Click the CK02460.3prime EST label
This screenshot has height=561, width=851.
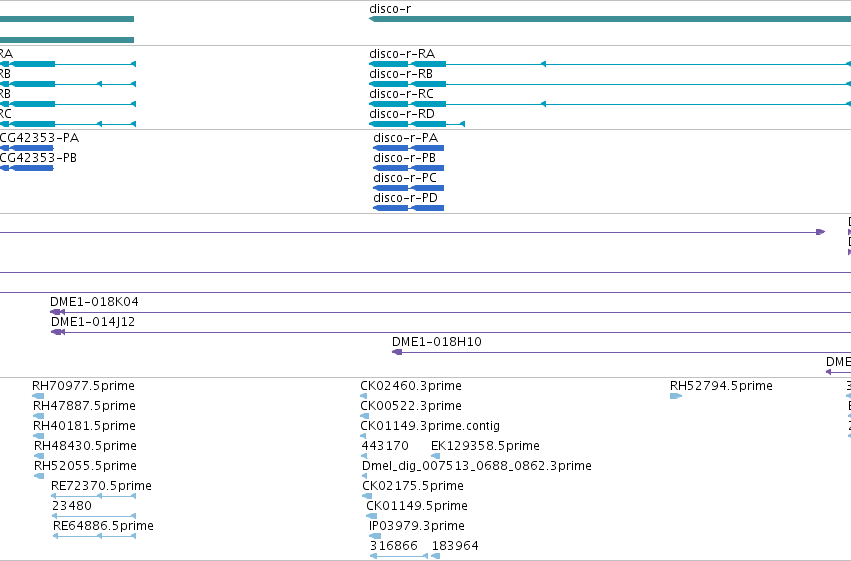411,386
